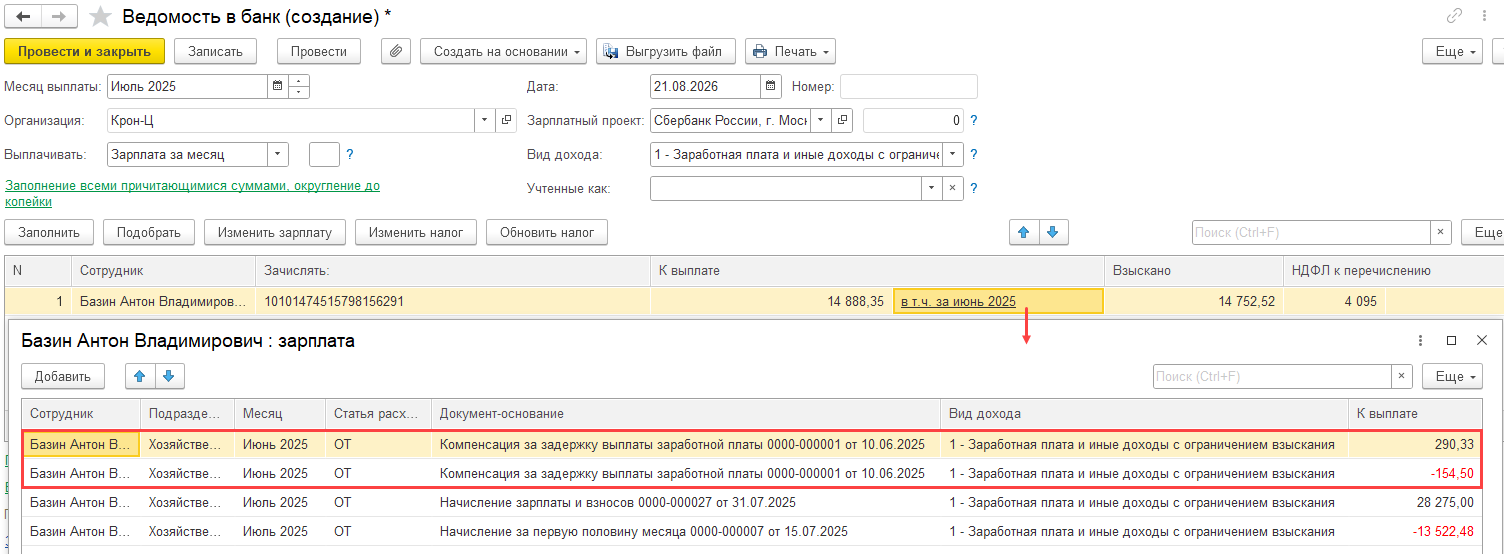Show help hint beside Зарплатный проект number field
This screenshot has height=554, width=1504.
[974, 121]
